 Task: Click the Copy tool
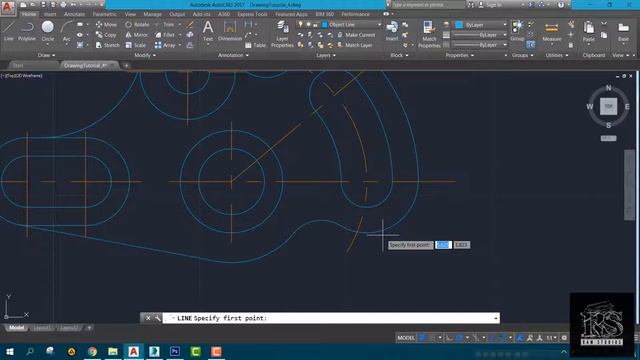point(106,35)
